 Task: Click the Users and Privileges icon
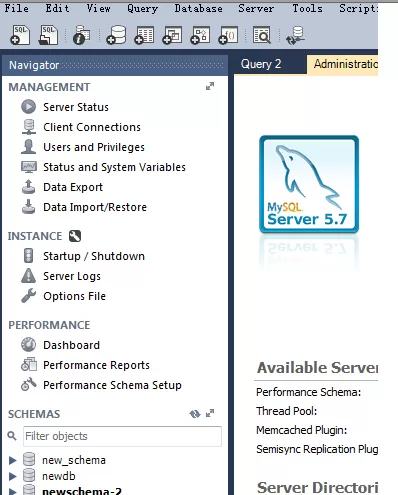(x=29, y=147)
